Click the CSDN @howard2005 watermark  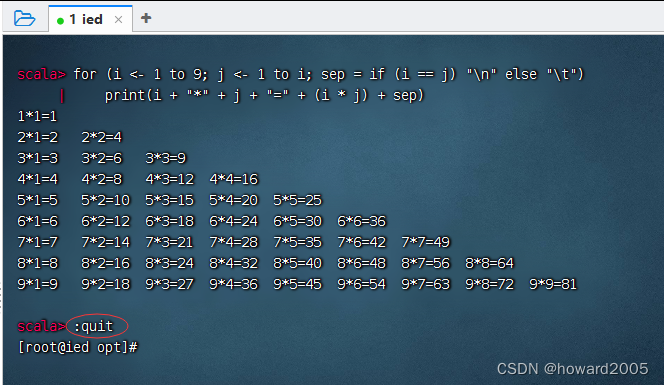572,369
